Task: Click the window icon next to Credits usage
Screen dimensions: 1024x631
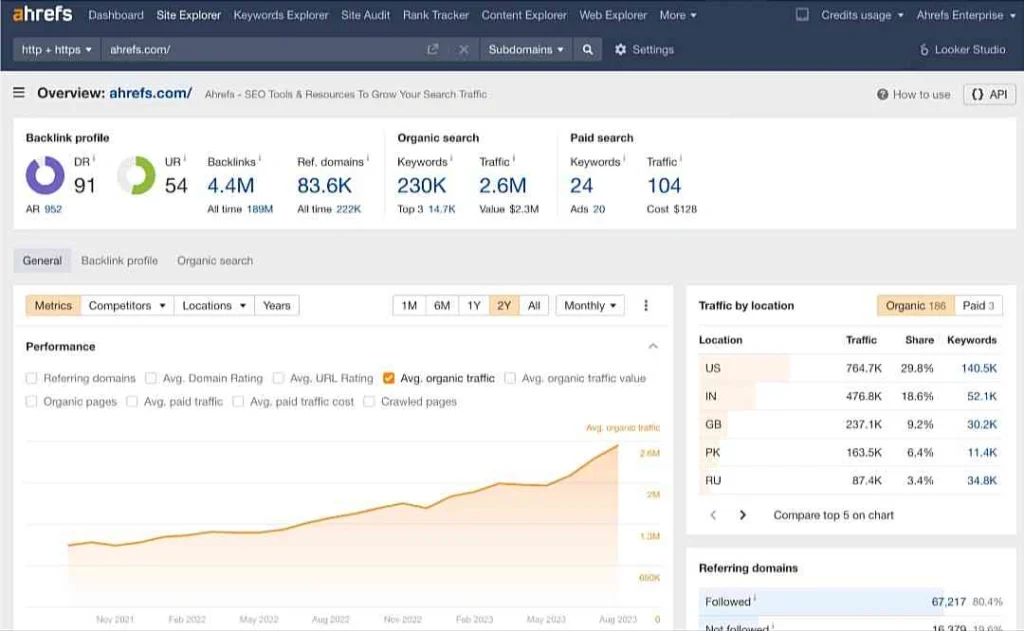Action: point(802,14)
